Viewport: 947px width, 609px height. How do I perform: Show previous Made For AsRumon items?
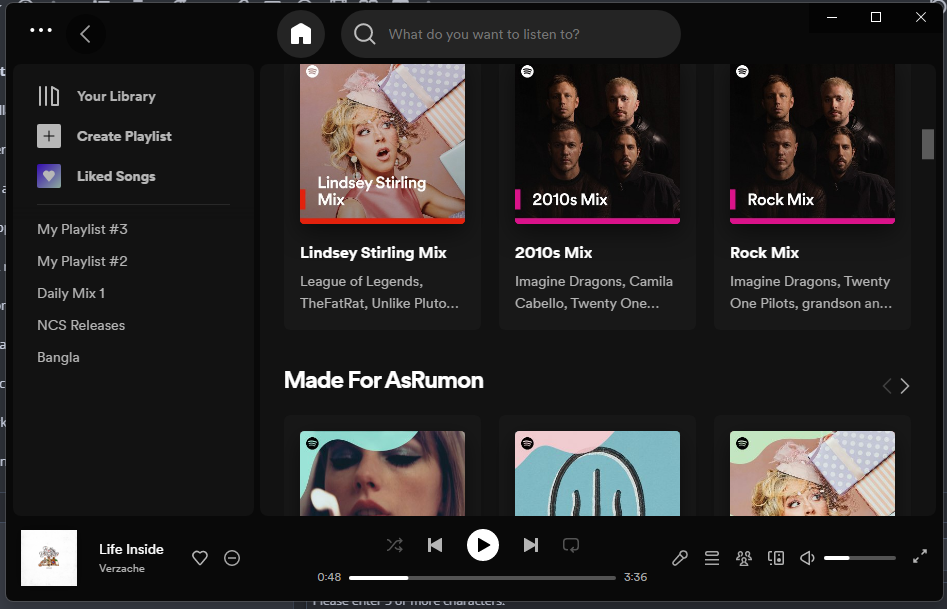(887, 386)
